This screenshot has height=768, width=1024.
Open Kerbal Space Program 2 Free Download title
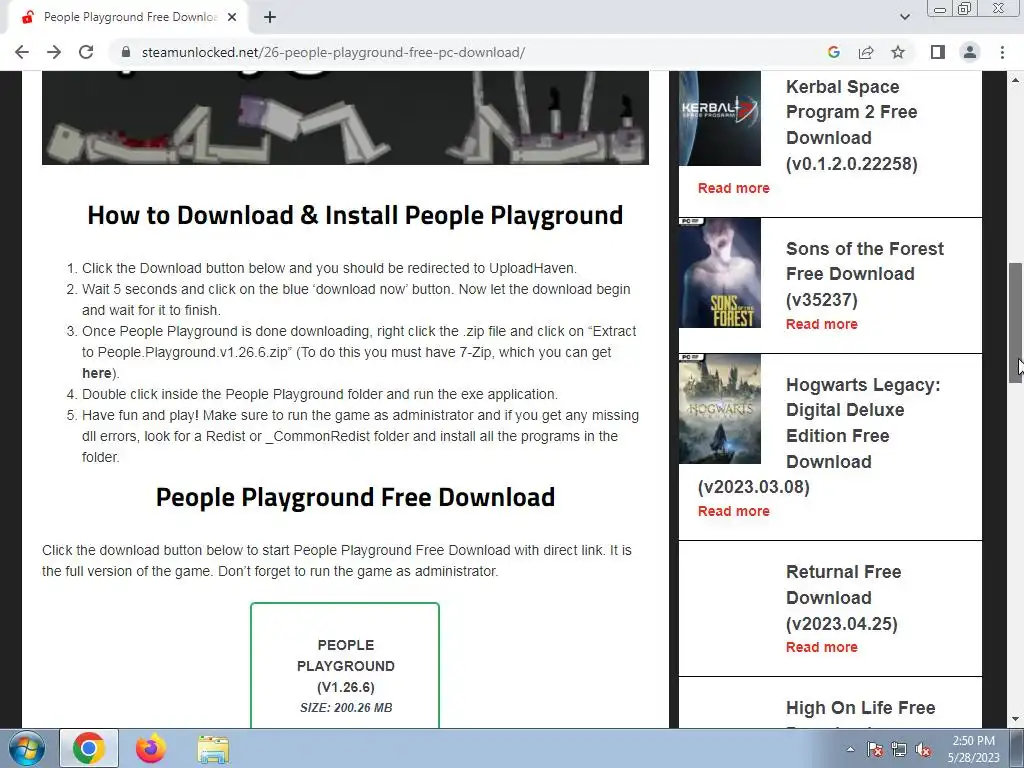click(852, 125)
